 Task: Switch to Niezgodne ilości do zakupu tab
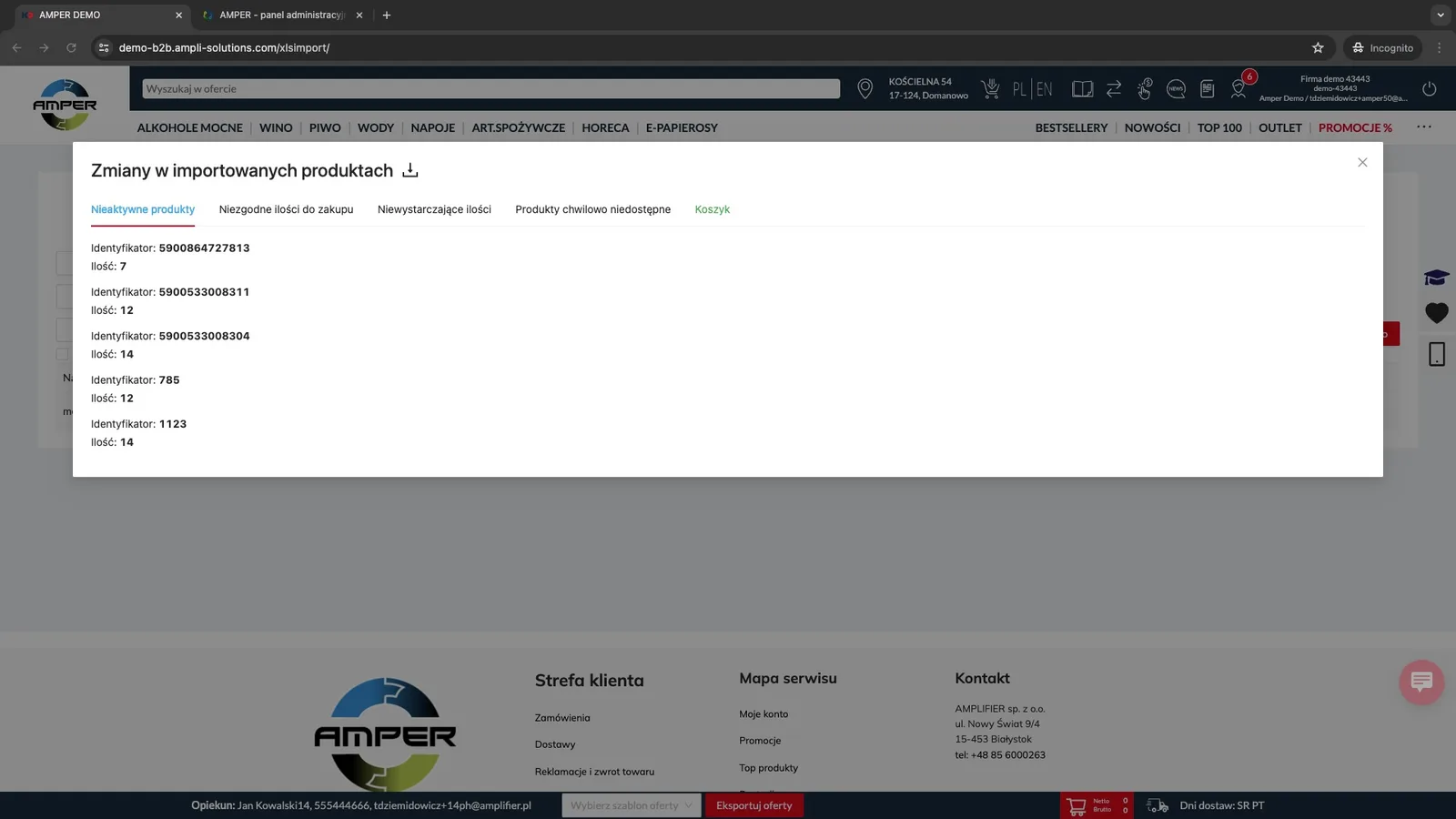click(286, 209)
